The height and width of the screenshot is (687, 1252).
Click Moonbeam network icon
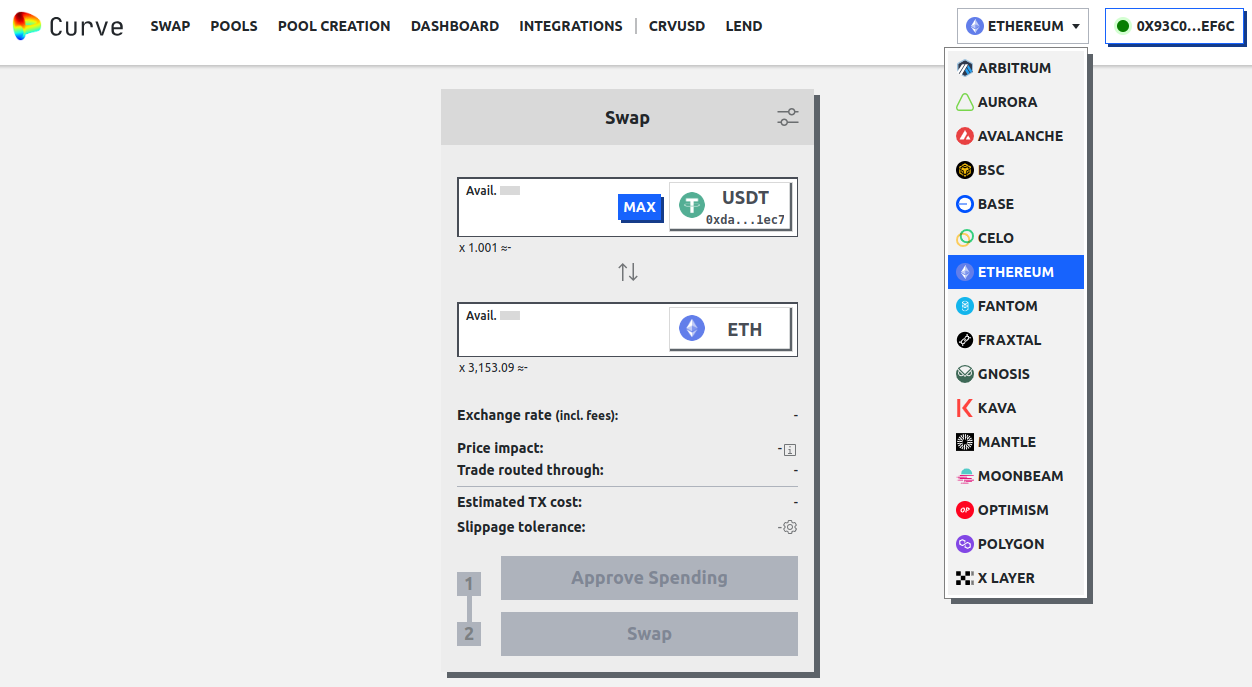965,476
